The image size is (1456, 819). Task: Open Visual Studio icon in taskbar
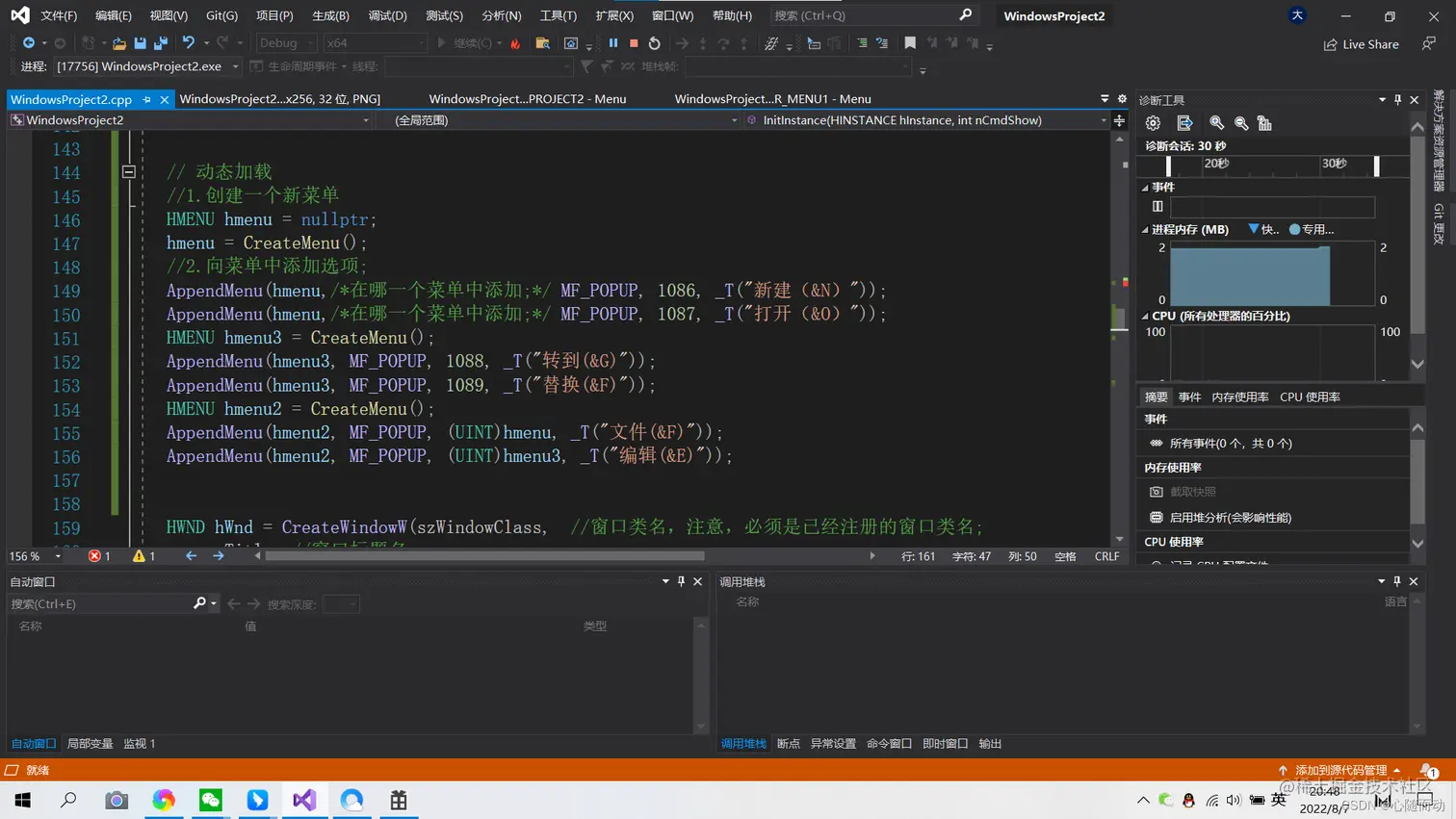click(x=304, y=800)
